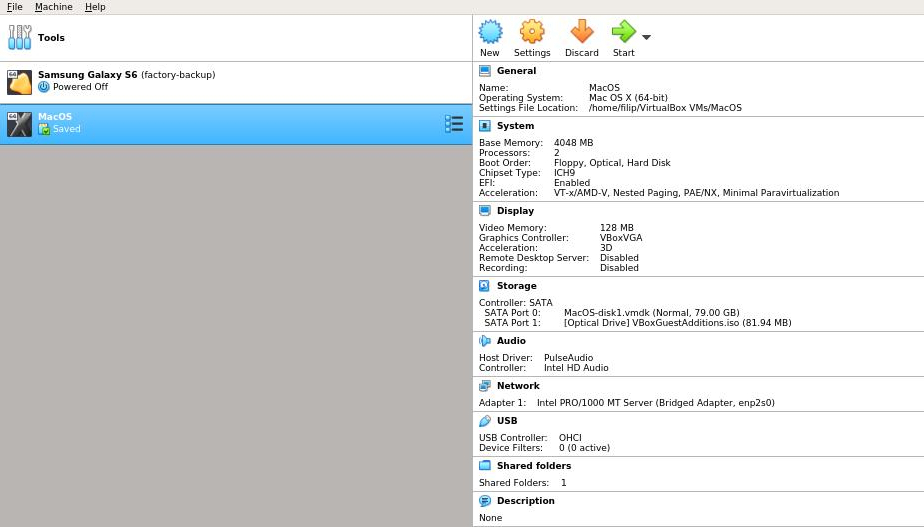Open the Machine menu

54,7
